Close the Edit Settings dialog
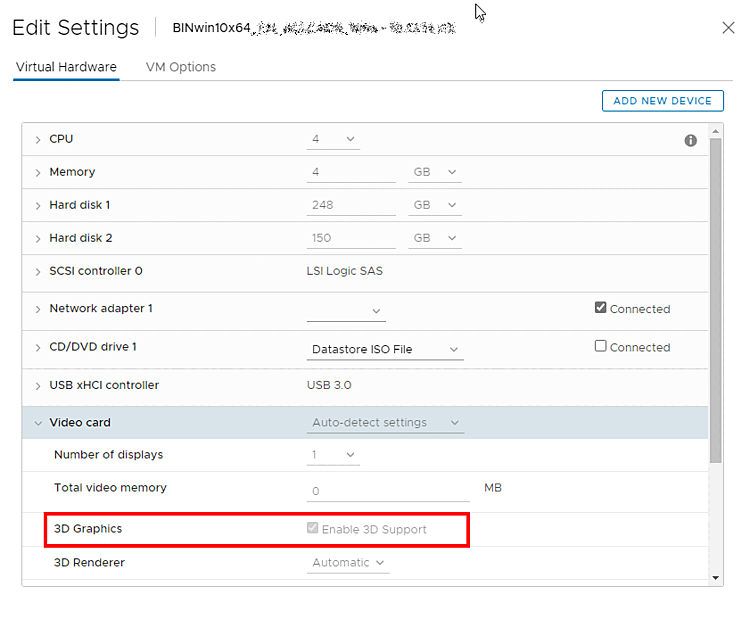Screen dimensions: 750x636 coord(728,28)
